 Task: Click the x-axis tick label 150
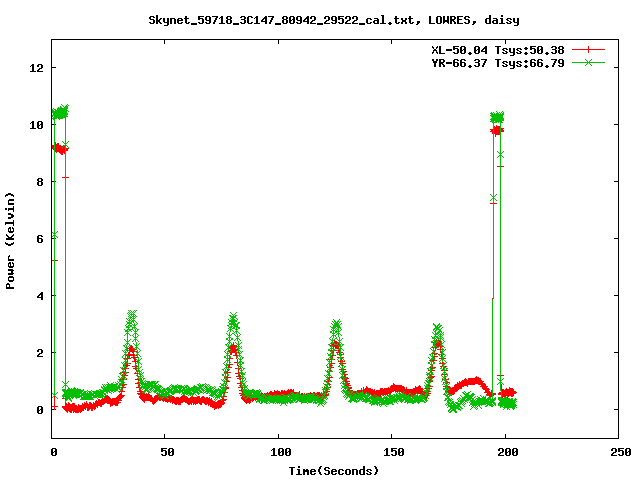tap(394, 452)
